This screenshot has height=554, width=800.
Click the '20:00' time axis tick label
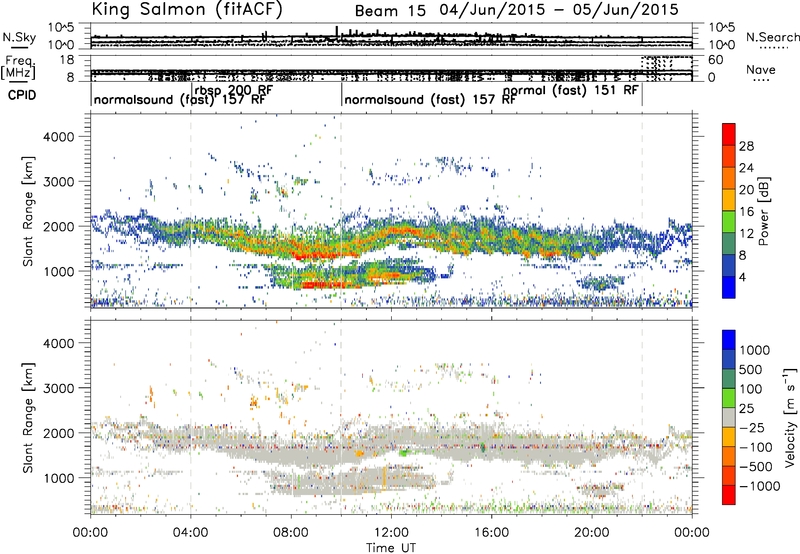(x=591, y=533)
